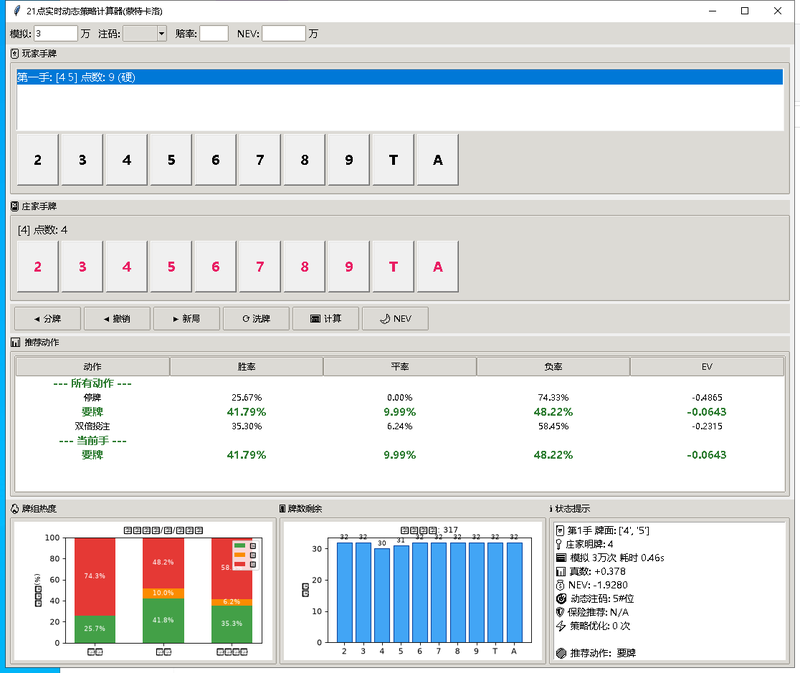800x673 pixels.
Task: Click the card icon before 第1手 牌面
Action: [560, 531]
